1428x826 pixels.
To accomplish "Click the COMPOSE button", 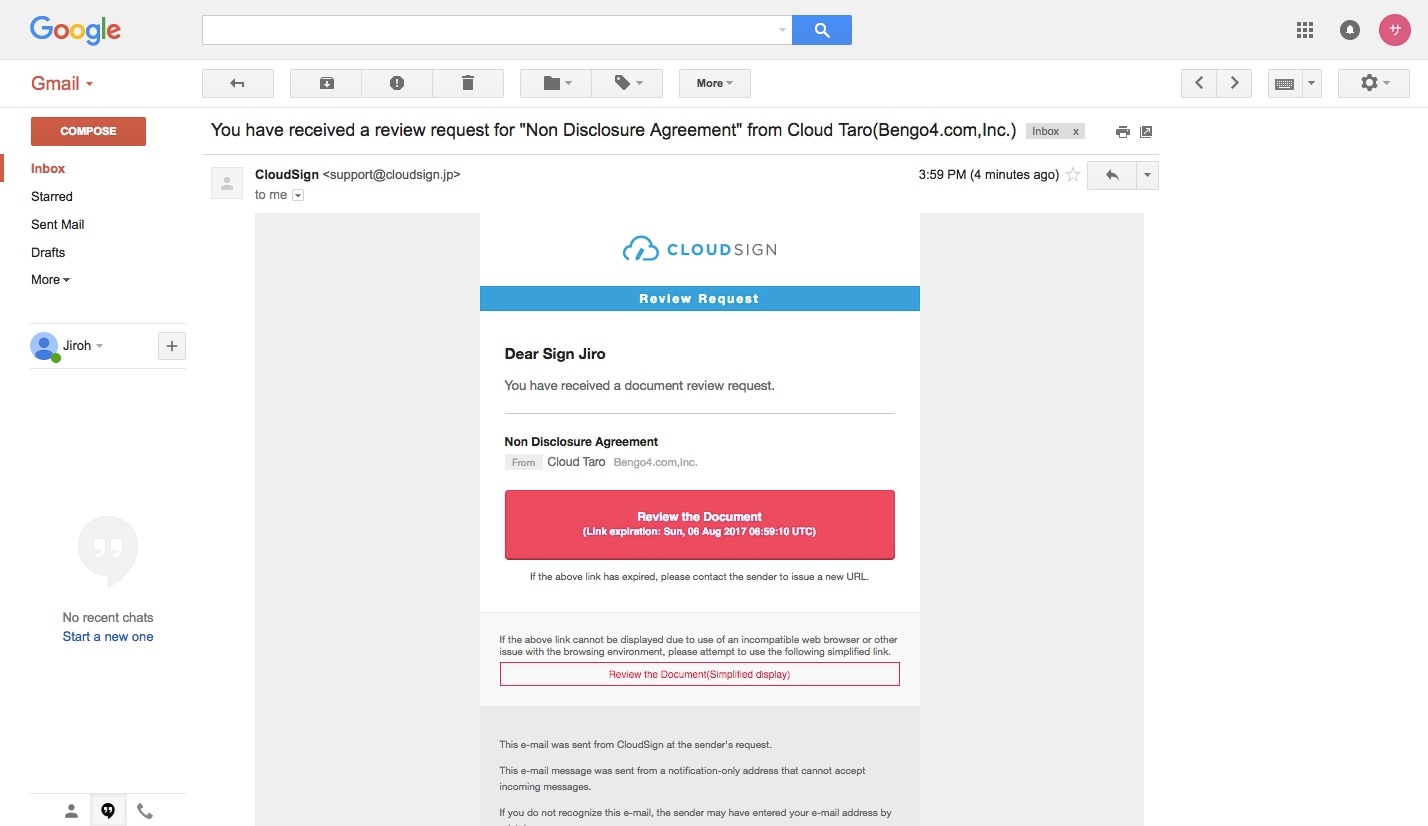I will click(88, 131).
